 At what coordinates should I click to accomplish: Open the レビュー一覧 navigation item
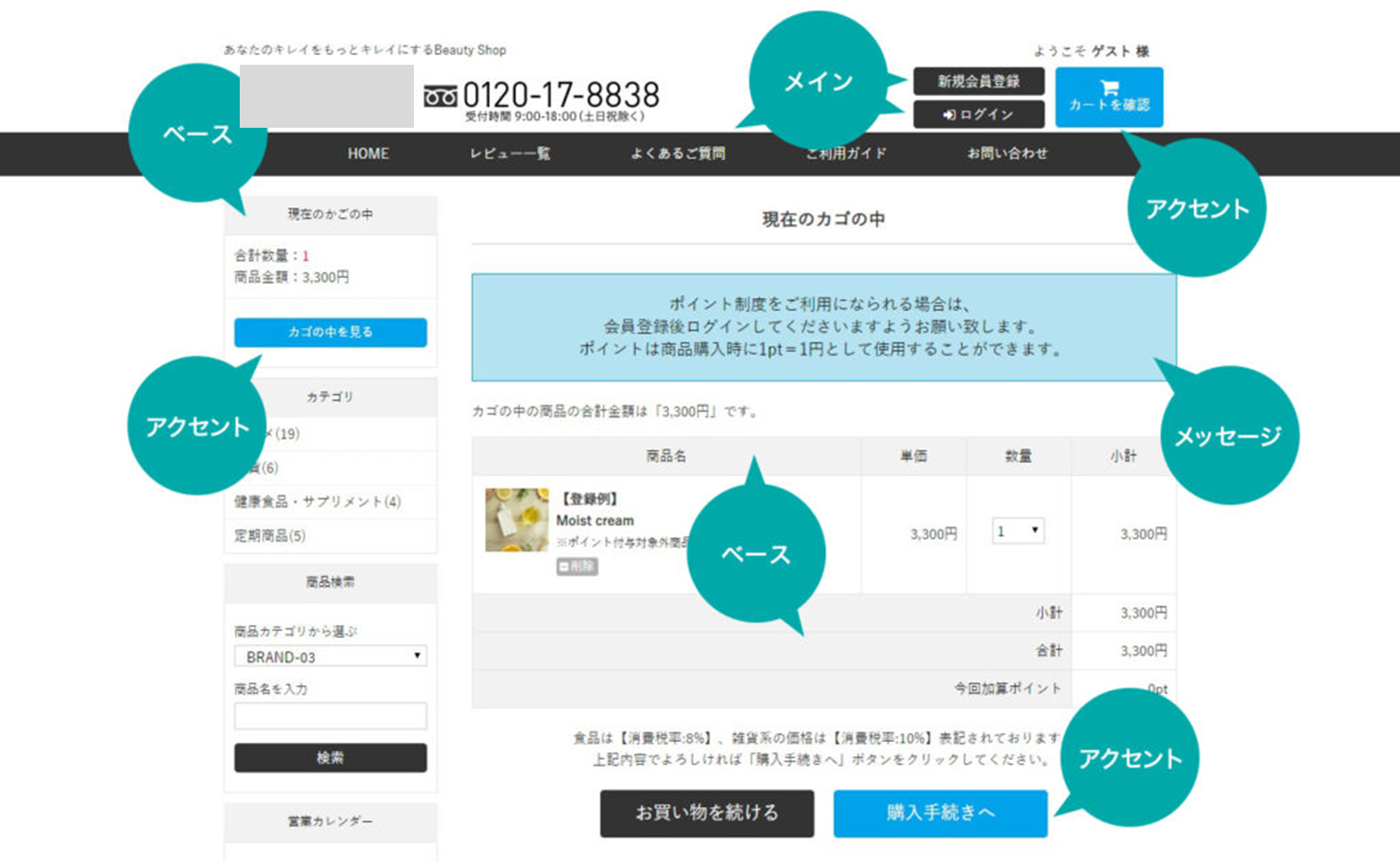(x=509, y=154)
